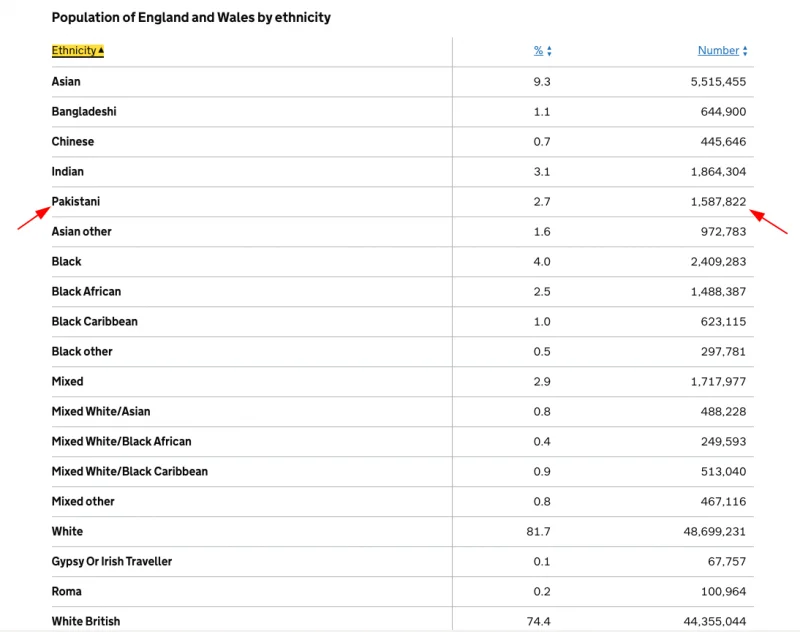Select the Black Caribbean row label
The width and height of the screenshot is (800, 632).
95,322
